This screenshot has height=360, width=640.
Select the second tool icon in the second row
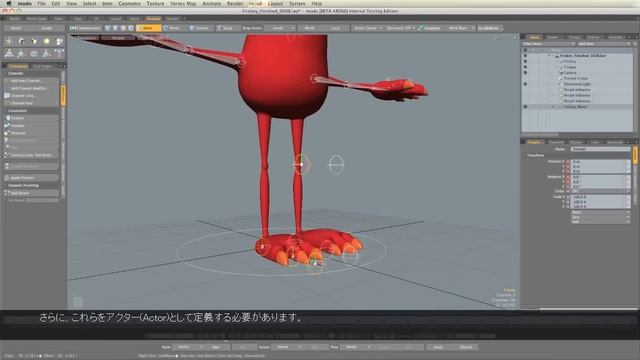(x=21, y=53)
